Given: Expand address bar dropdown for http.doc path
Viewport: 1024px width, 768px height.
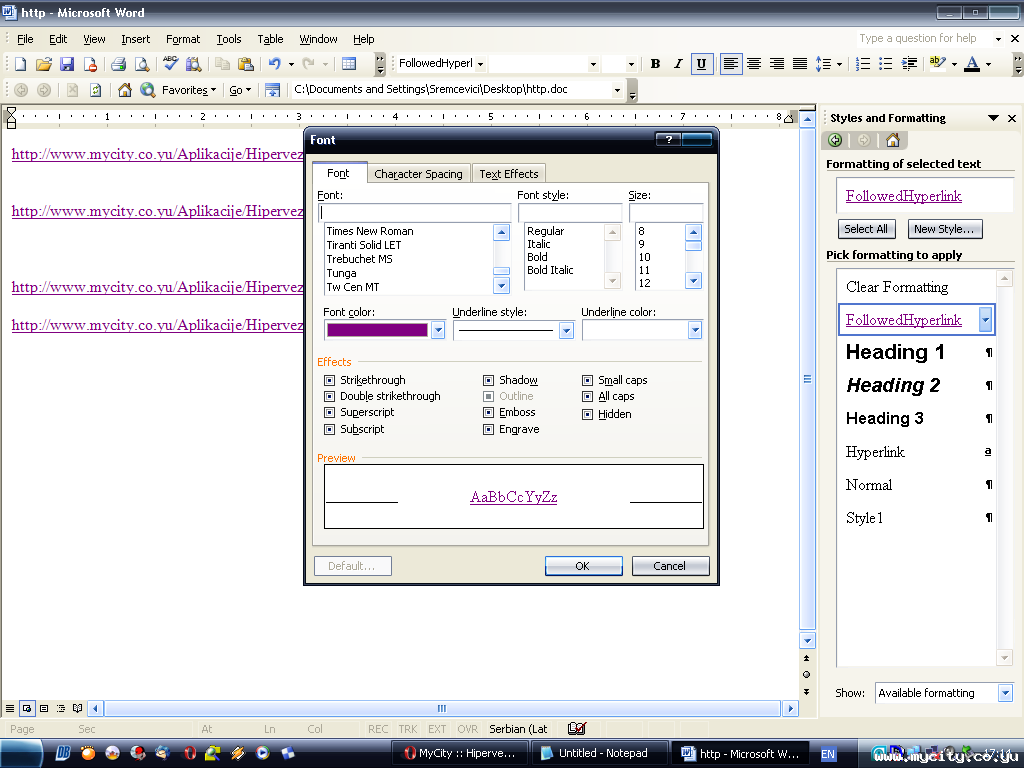Looking at the screenshot, I should tap(617, 89).
